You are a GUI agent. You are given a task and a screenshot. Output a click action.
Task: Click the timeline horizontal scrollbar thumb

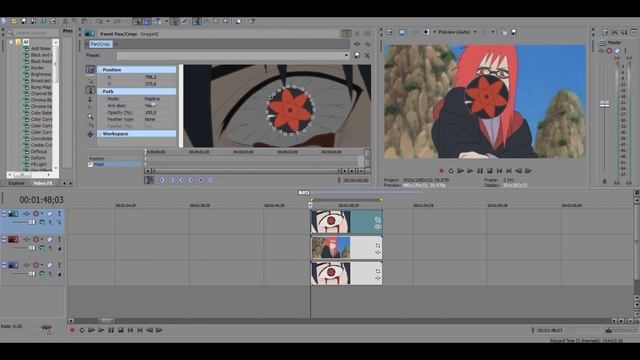(107, 321)
